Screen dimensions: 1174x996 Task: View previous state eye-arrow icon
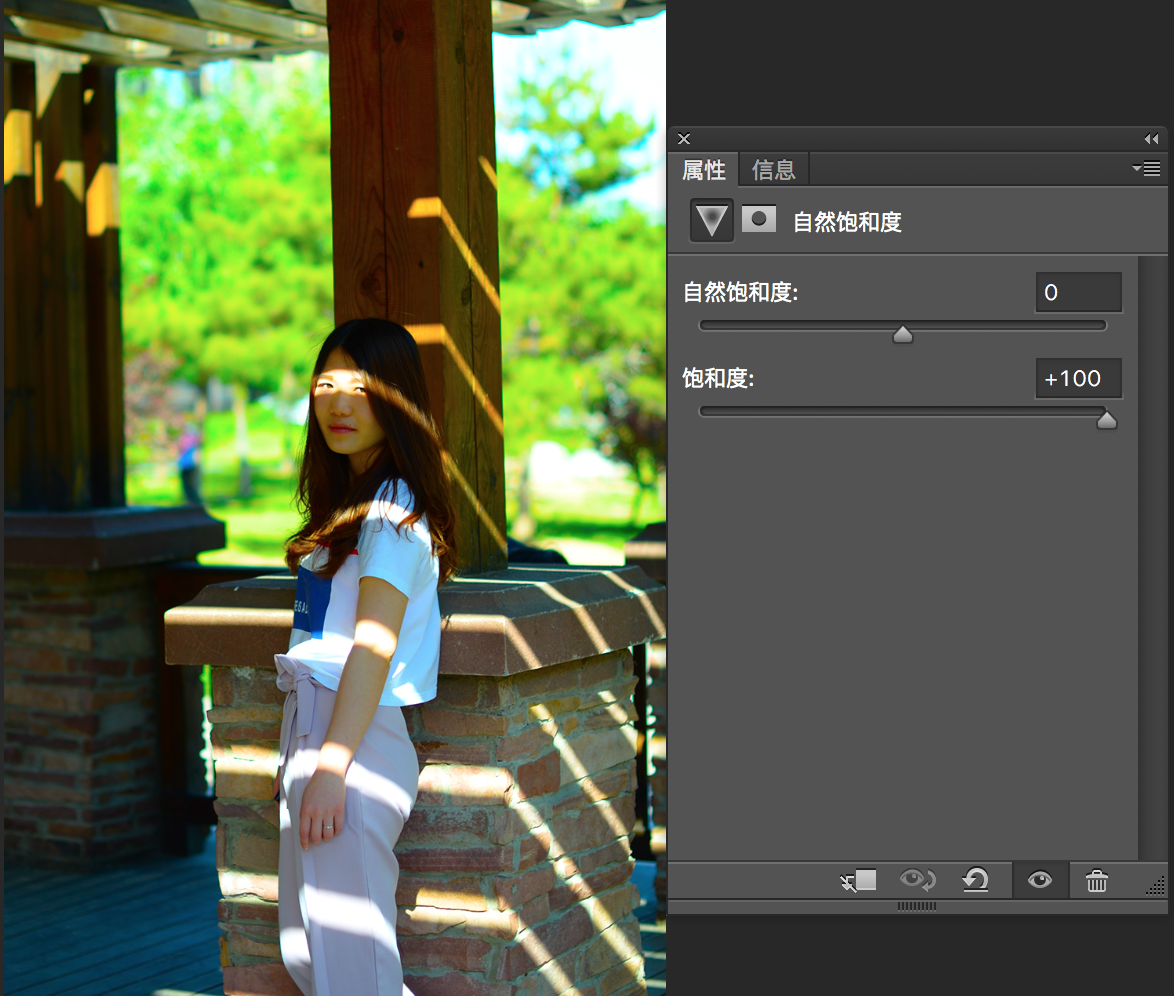[x=917, y=879]
